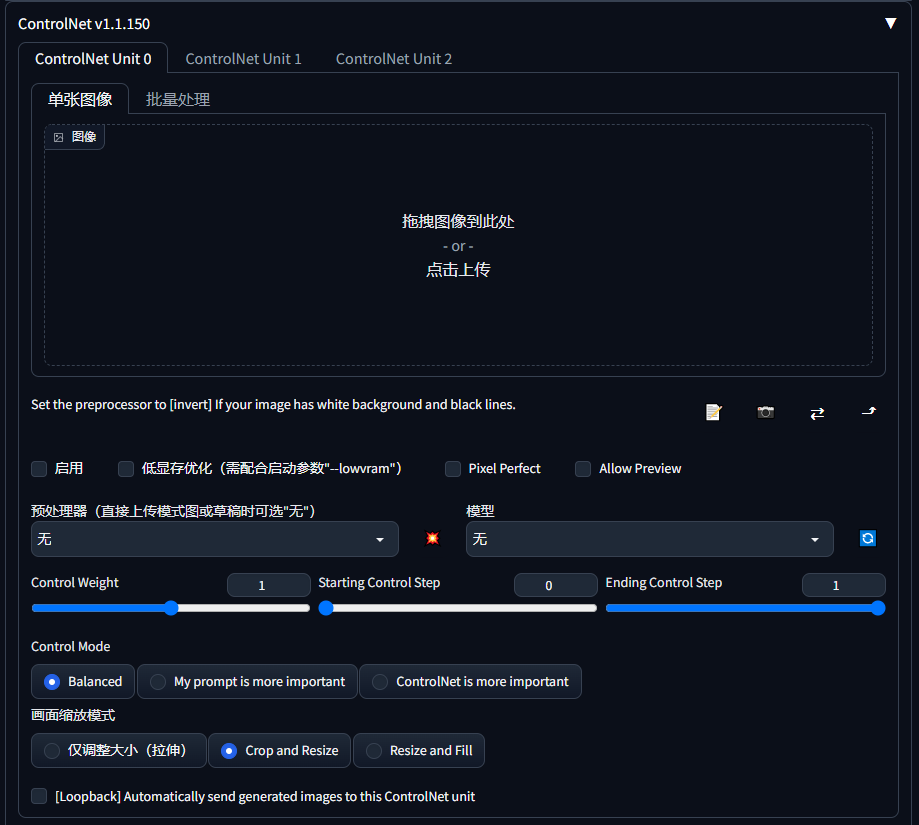
Task: Choose My prompt is more important
Action: [x=247, y=681]
